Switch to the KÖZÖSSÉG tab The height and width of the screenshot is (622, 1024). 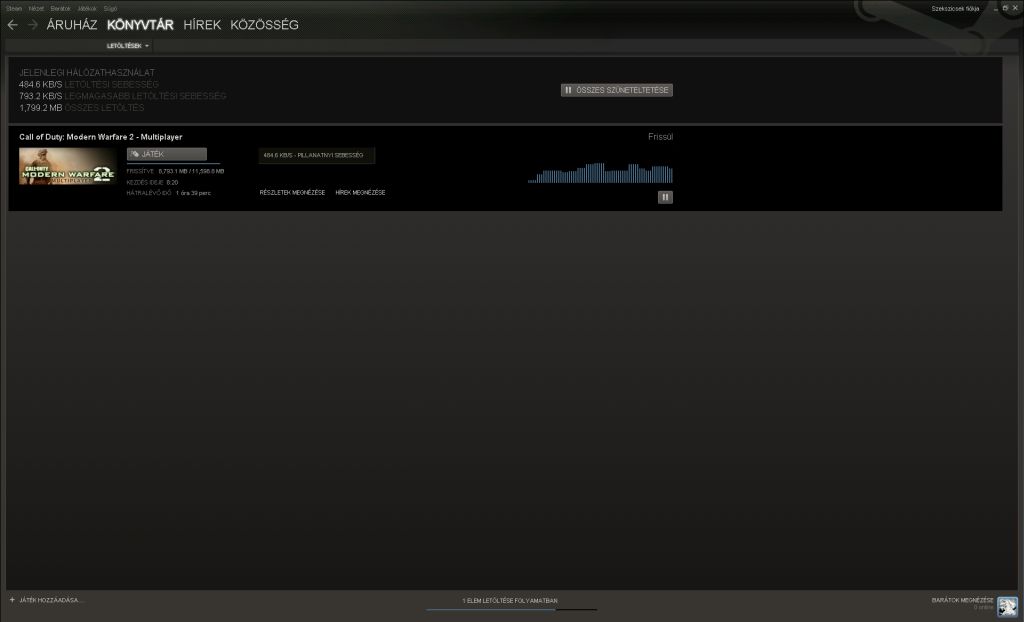(264, 25)
